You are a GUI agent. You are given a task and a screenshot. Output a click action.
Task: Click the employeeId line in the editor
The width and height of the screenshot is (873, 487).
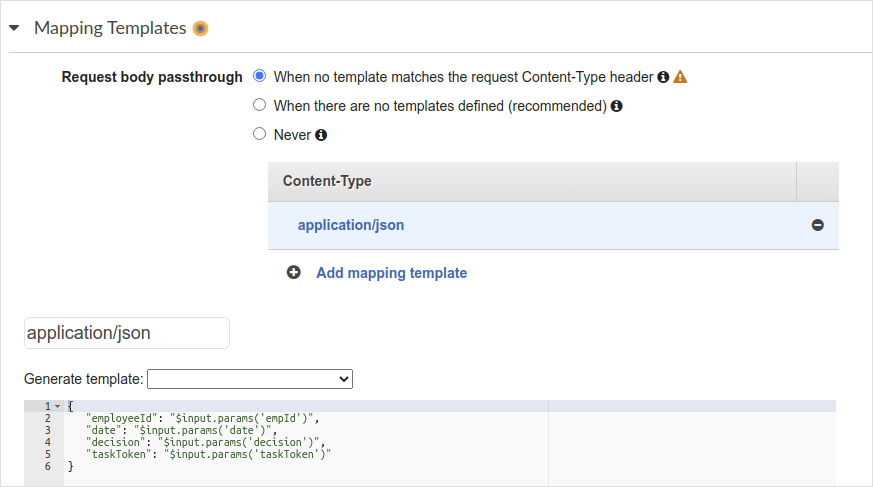[x=203, y=418]
